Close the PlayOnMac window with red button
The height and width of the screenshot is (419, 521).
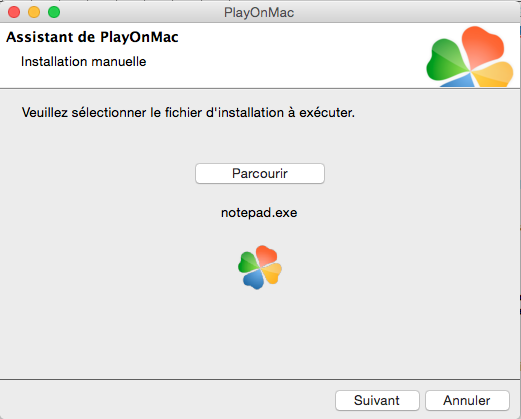pyautogui.click(x=14, y=12)
